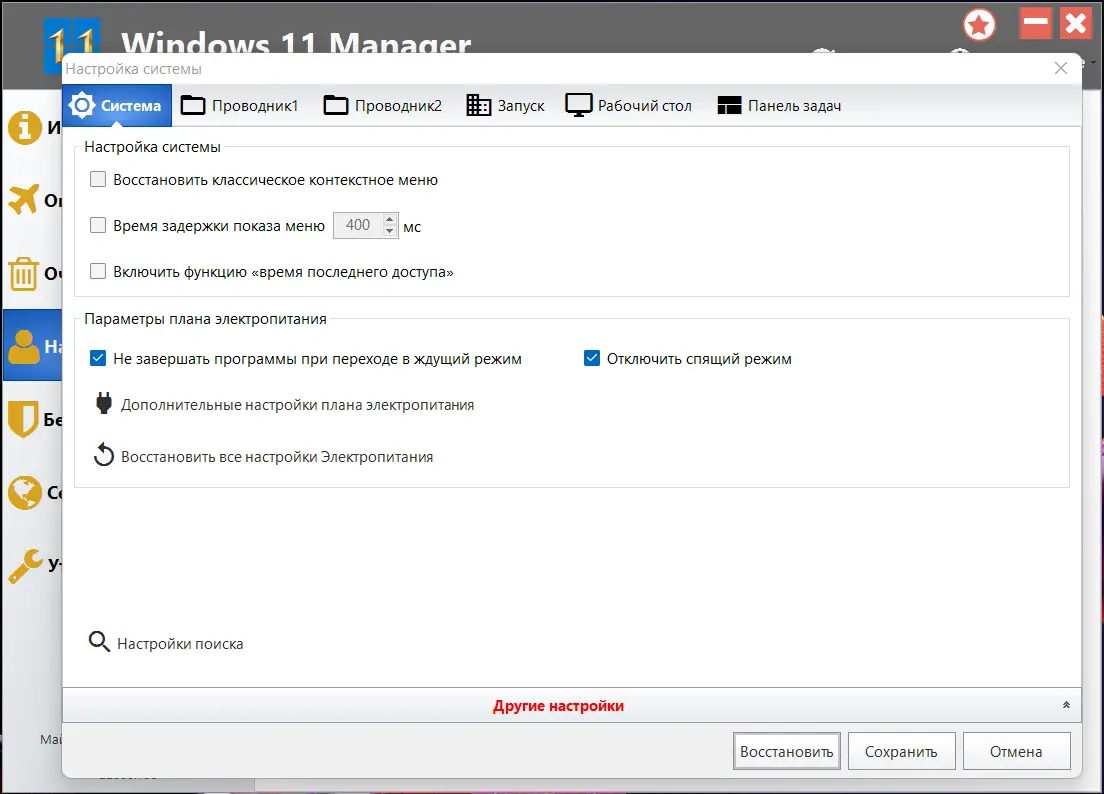Click the folder icon of Проводник1
Image resolution: width=1104 pixels, height=794 pixels.
click(193, 105)
